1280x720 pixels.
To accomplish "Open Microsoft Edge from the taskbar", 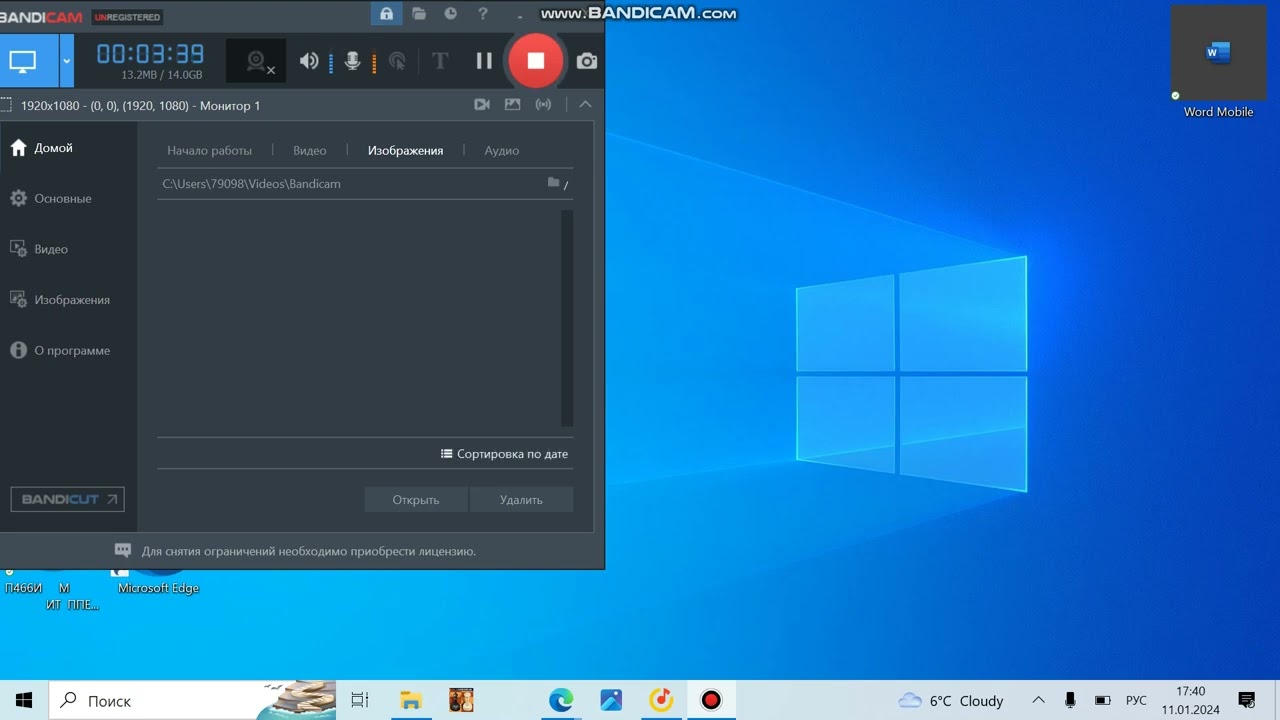I will click(x=561, y=700).
